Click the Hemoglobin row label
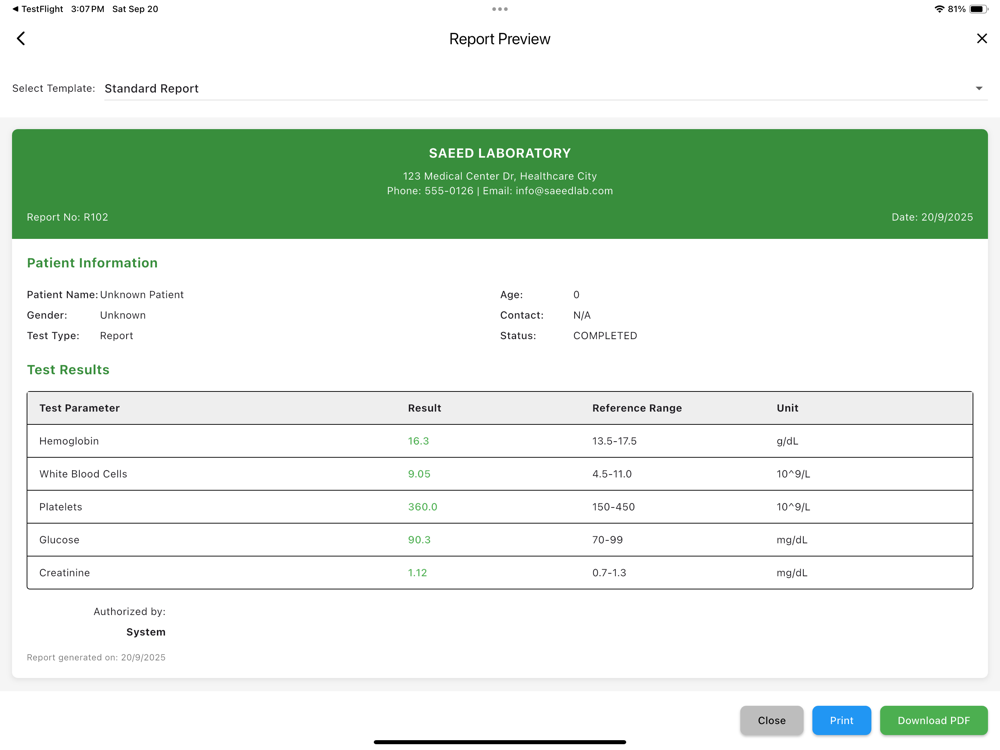This screenshot has height=750, width=1000. pyautogui.click(x=69, y=441)
